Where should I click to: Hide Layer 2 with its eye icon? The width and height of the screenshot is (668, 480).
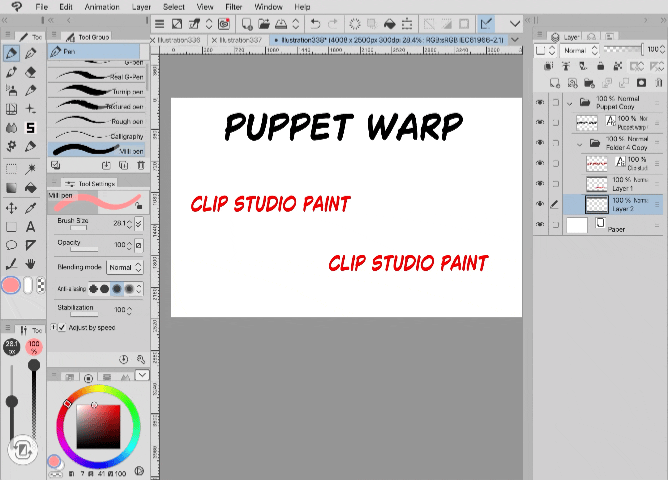coord(540,204)
